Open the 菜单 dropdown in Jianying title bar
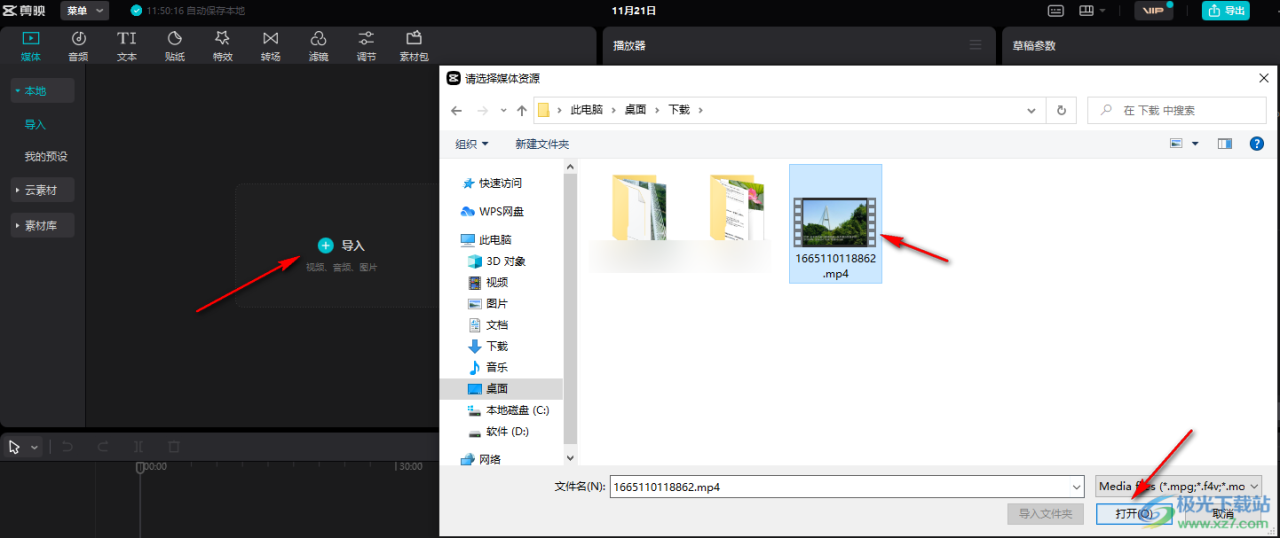This screenshot has width=1280, height=538. [85, 10]
